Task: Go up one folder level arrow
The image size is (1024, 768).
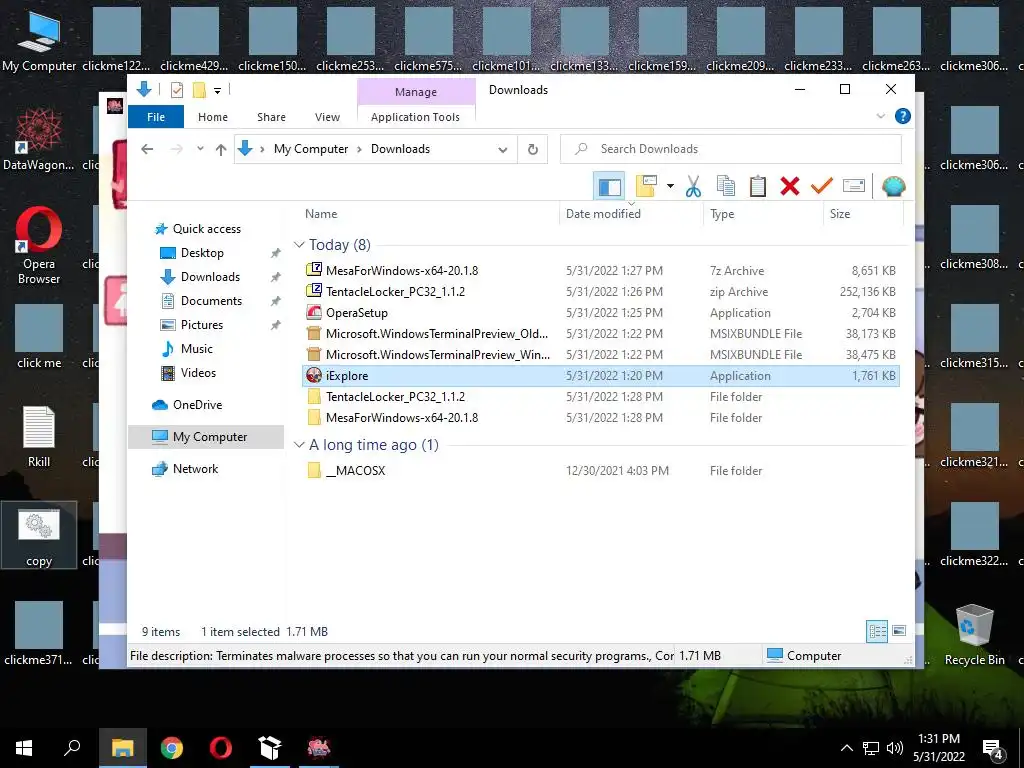Action: pyautogui.click(x=221, y=150)
